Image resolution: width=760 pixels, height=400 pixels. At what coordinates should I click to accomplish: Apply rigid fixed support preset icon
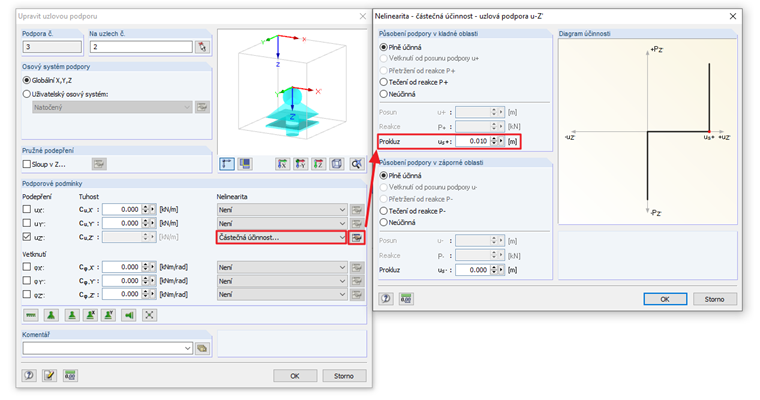(129, 315)
